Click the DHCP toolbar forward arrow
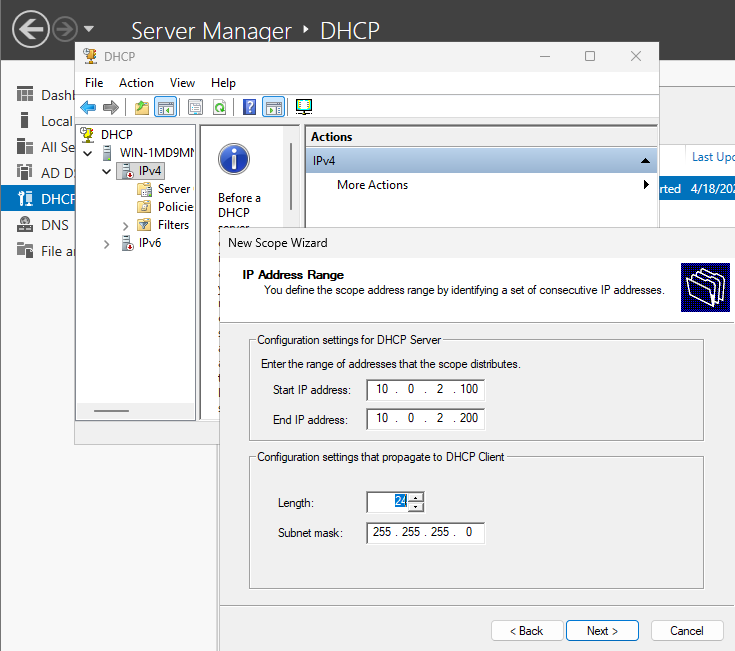Viewport: 735px width, 651px height. [111, 107]
